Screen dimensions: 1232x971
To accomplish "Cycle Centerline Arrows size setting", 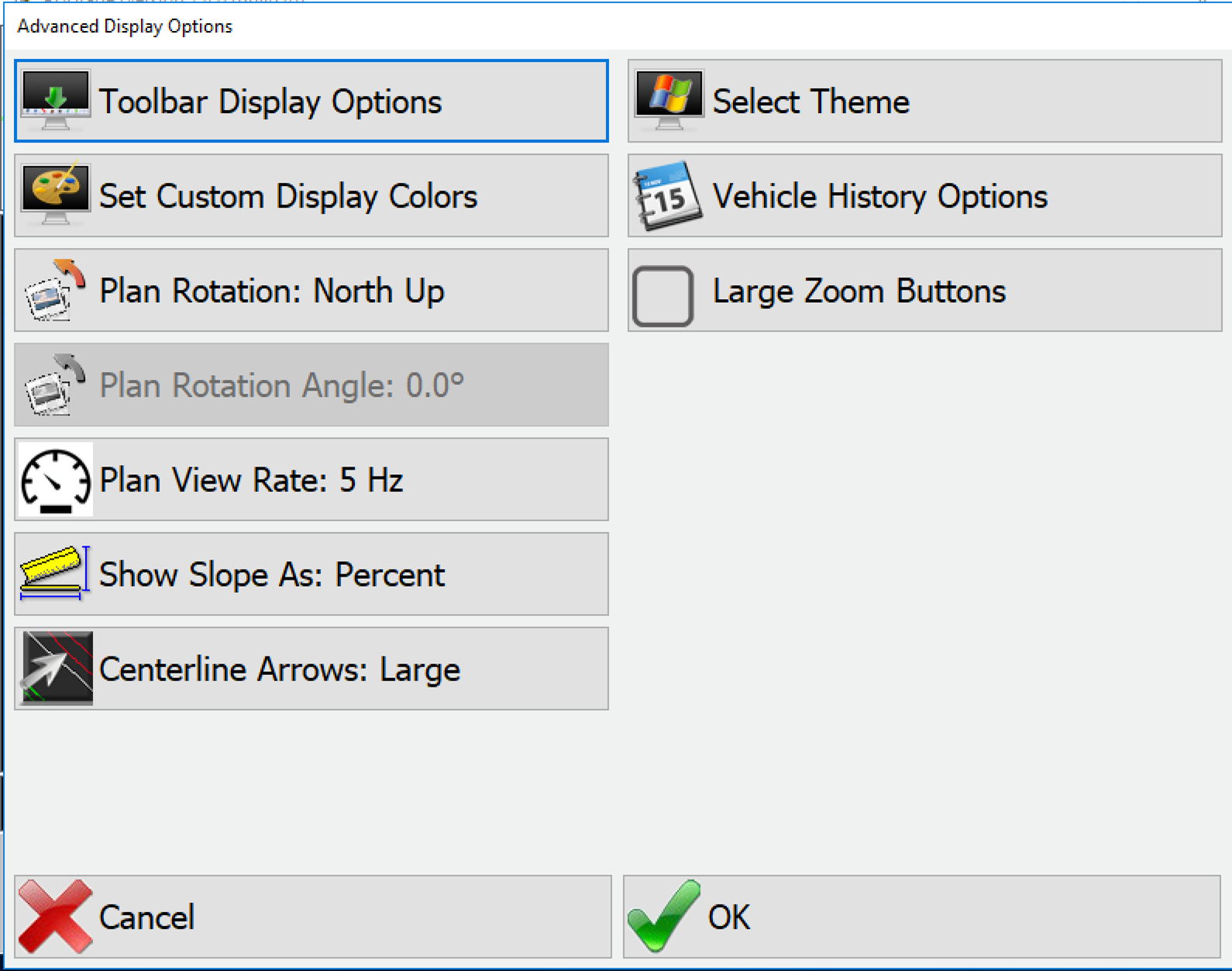I will 310,668.
